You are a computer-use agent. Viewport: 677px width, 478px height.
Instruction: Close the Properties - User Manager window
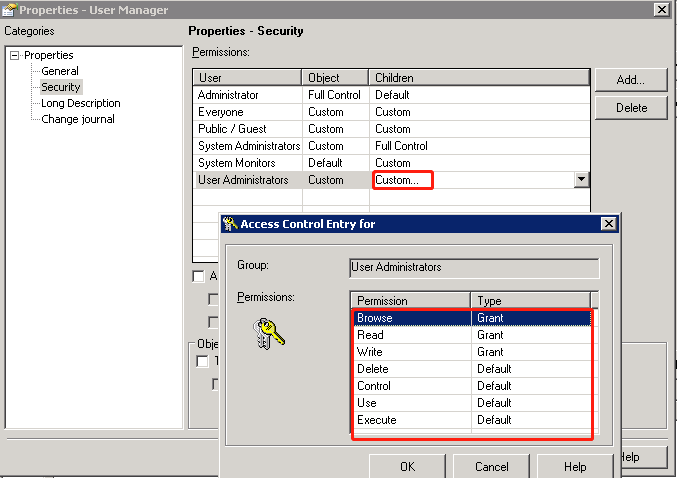[x=661, y=10]
